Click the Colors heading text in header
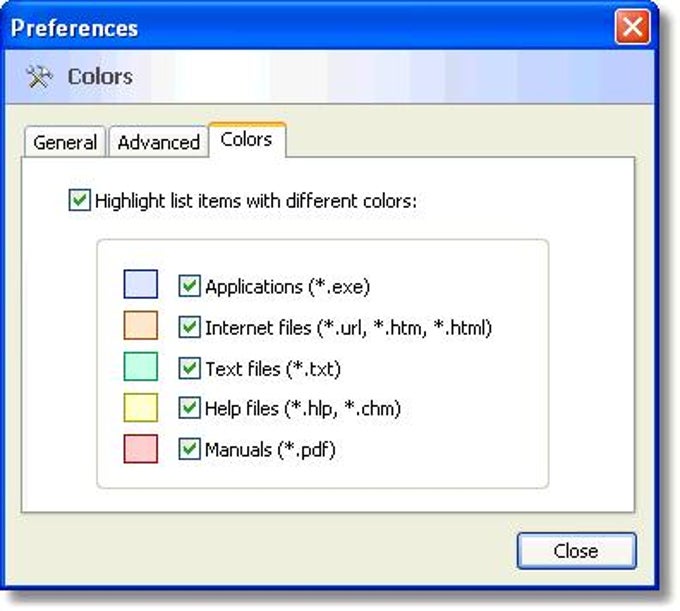Viewport: 680px width, 611px height. (100, 77)
